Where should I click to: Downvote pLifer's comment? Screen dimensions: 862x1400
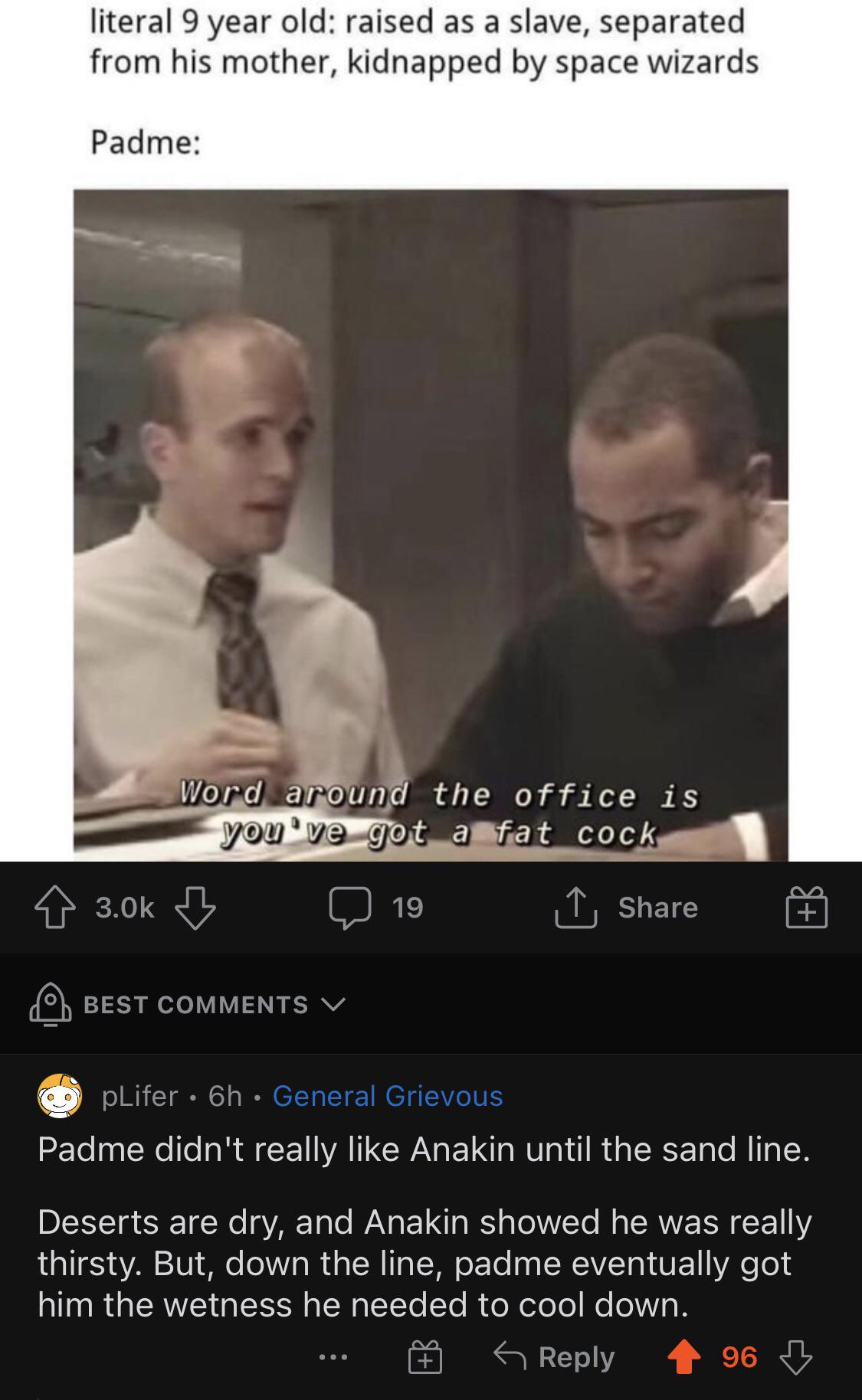(796, 1357)
